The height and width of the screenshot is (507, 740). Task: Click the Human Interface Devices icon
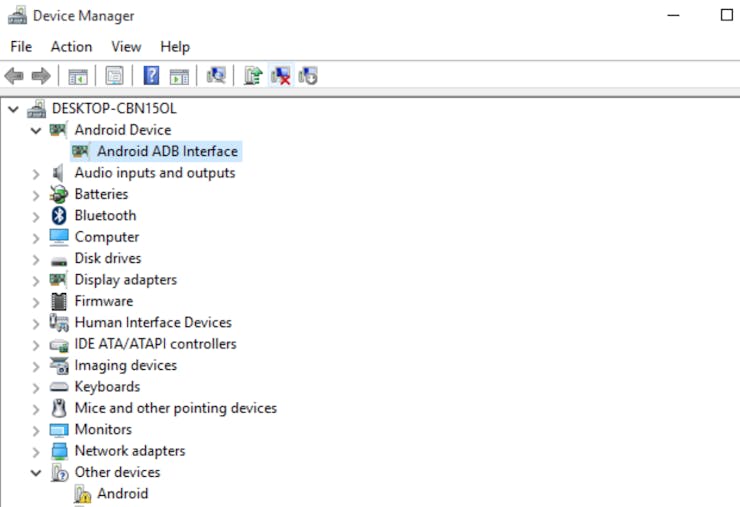click(59, 322)
